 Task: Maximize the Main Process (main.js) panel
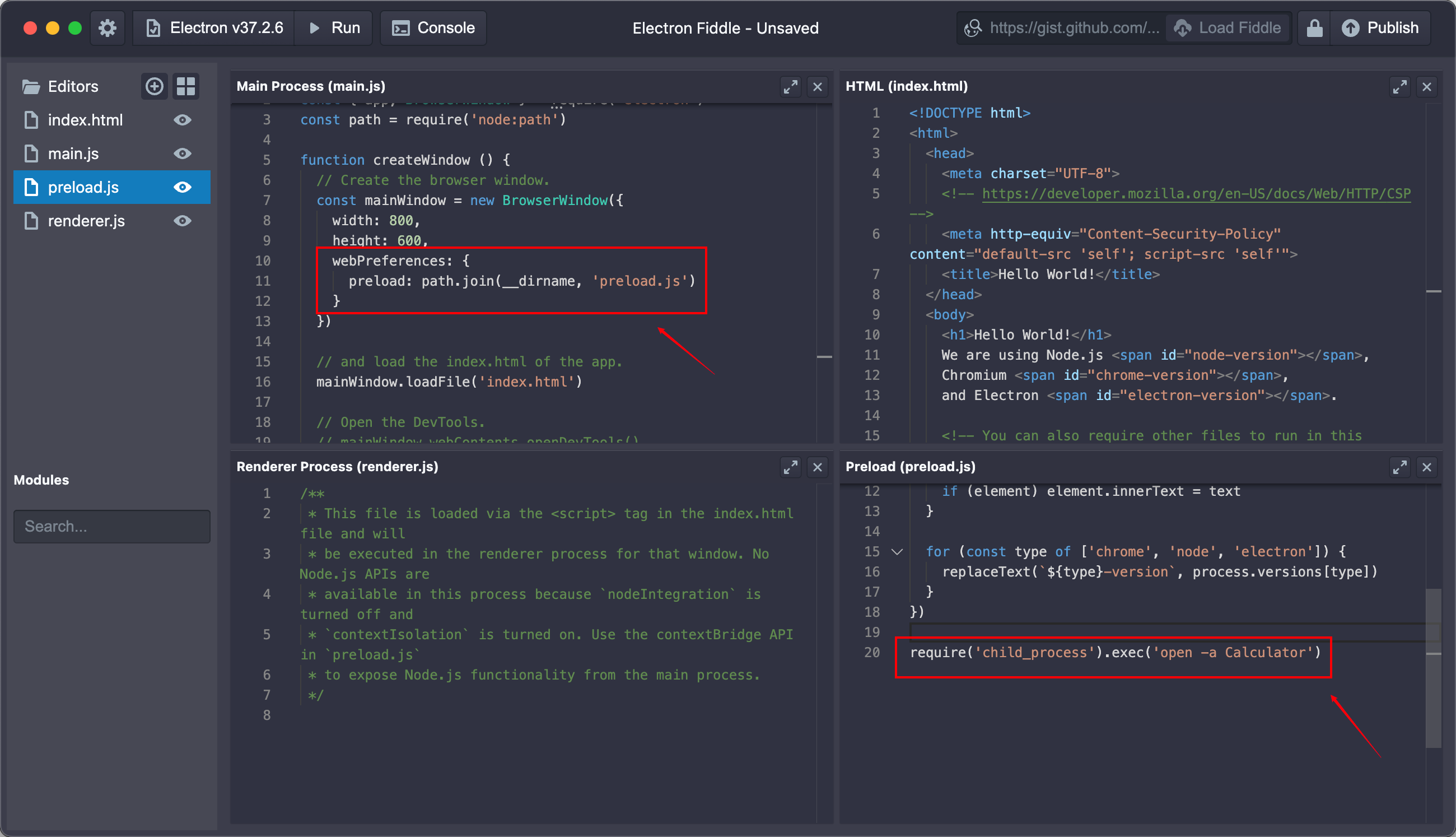[x=791, y=87]
